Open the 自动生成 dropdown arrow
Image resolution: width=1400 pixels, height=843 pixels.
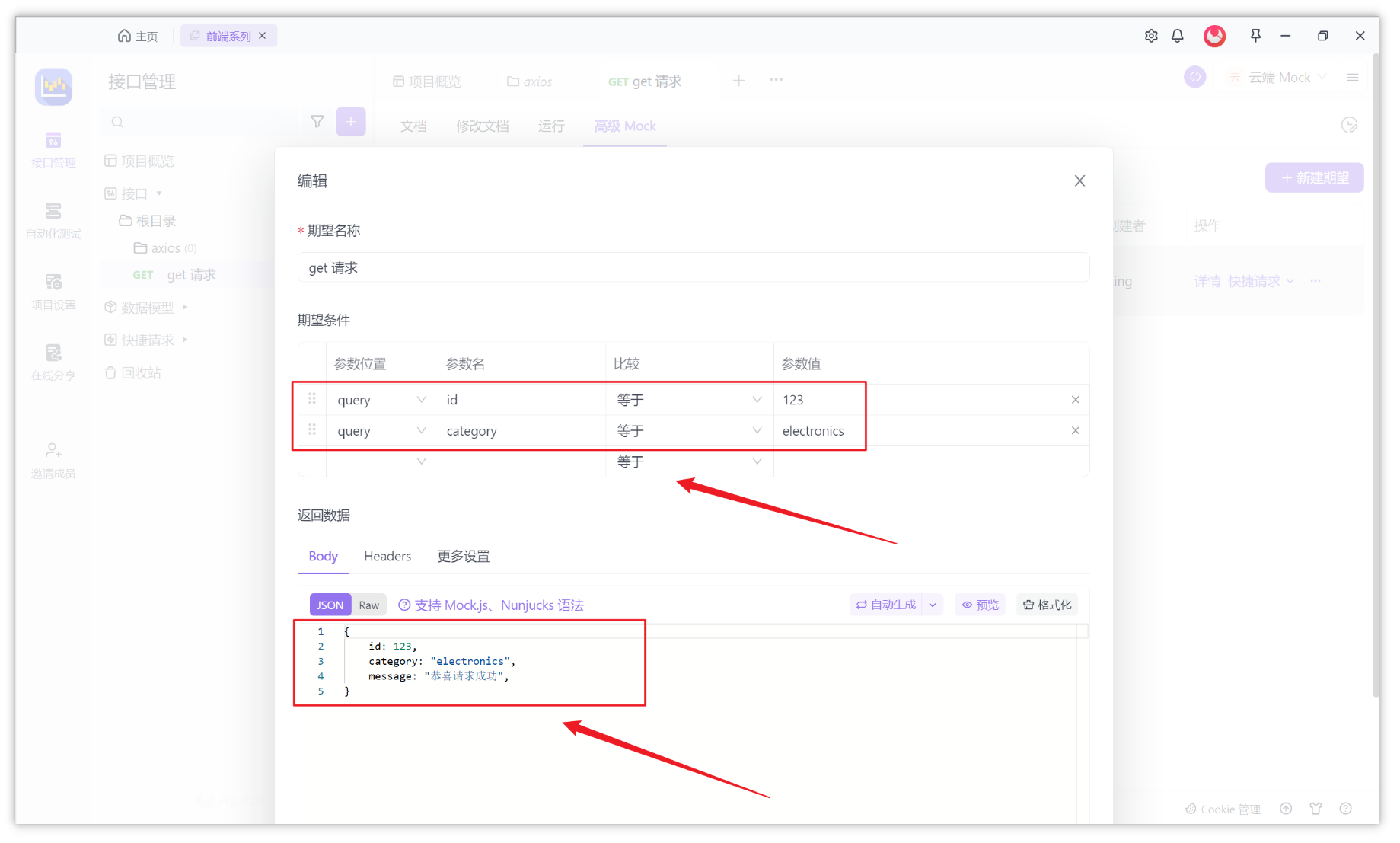pyautogui.click(x=933, y=604)
